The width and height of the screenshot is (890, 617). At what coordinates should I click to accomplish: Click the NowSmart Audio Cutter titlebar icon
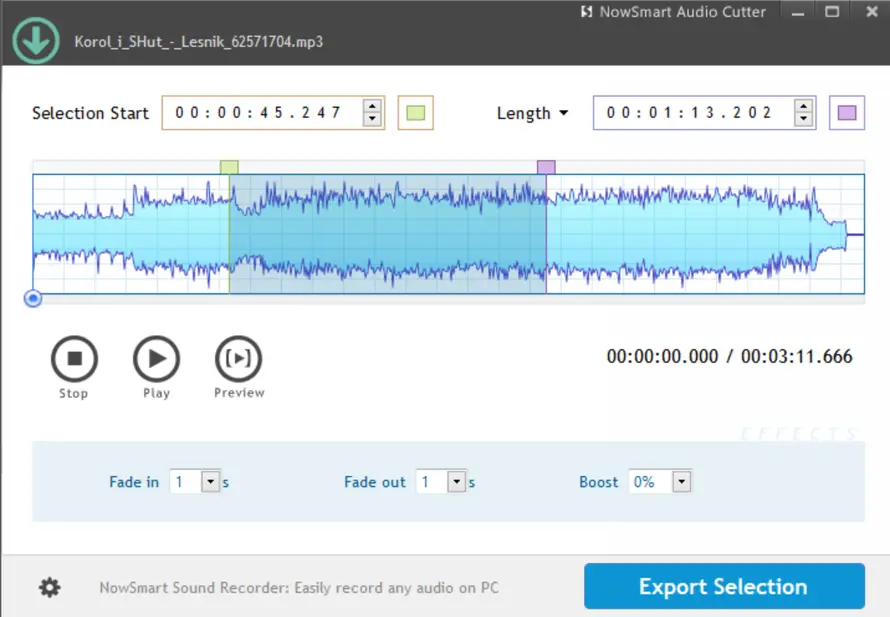pyautogui.click(x=585, y=12)
